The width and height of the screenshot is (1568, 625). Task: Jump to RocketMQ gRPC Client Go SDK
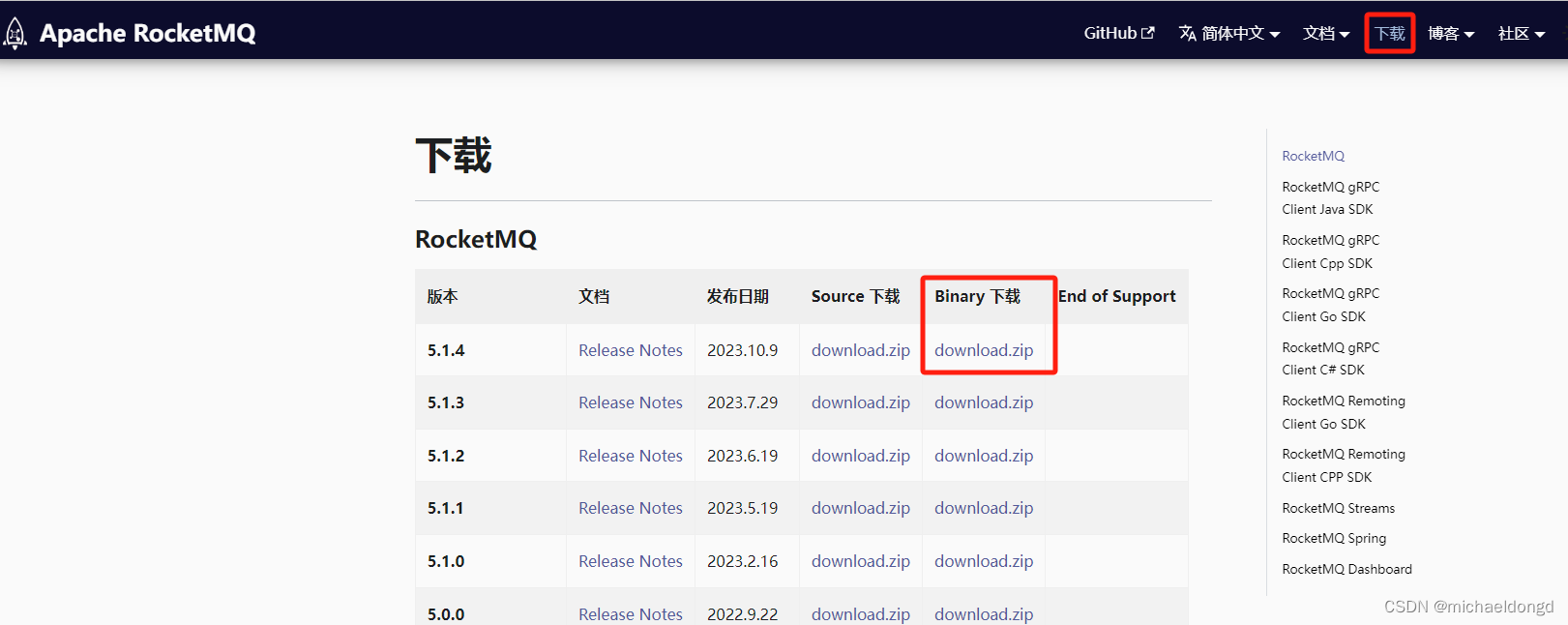(x=1330, y=305)
